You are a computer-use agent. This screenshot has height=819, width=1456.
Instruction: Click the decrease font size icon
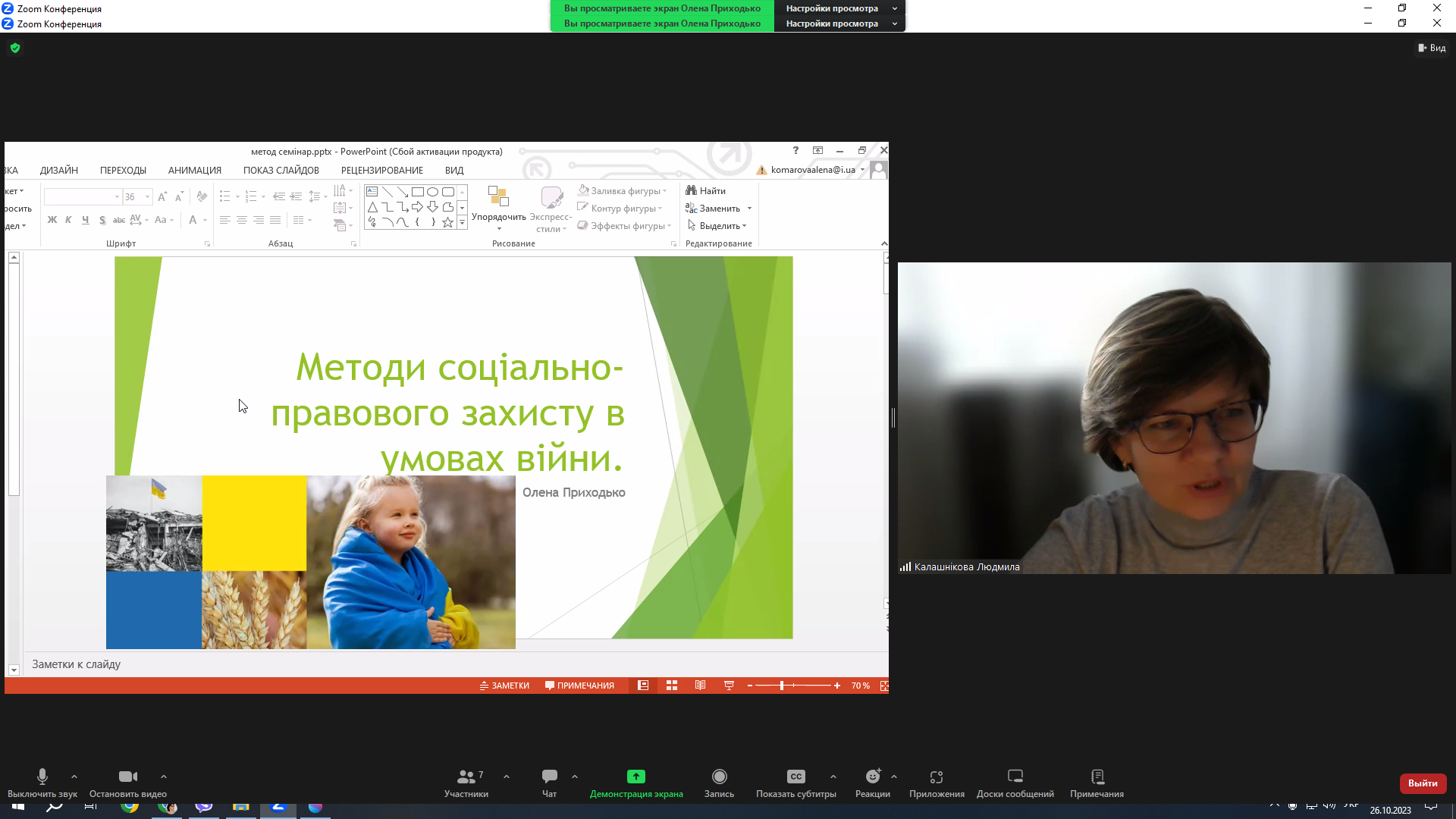pyautogui.click(x=179, y=197)
